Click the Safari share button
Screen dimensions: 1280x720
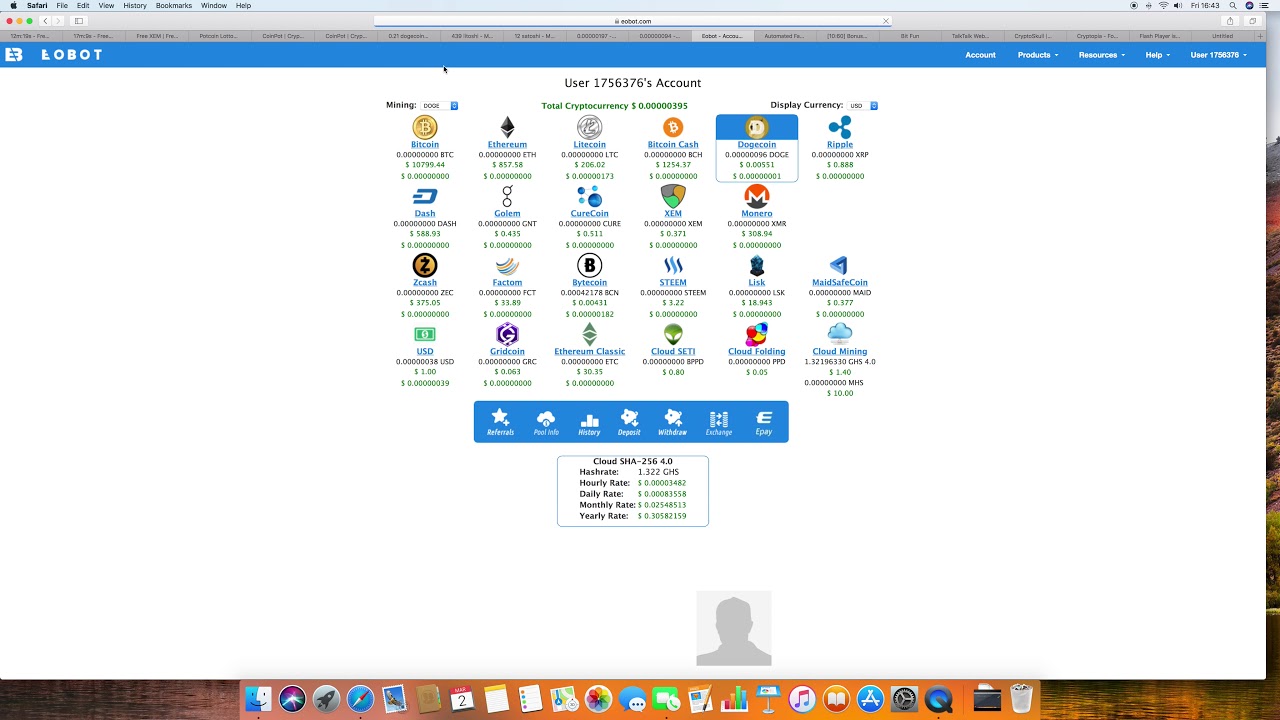click(1230, 21)
